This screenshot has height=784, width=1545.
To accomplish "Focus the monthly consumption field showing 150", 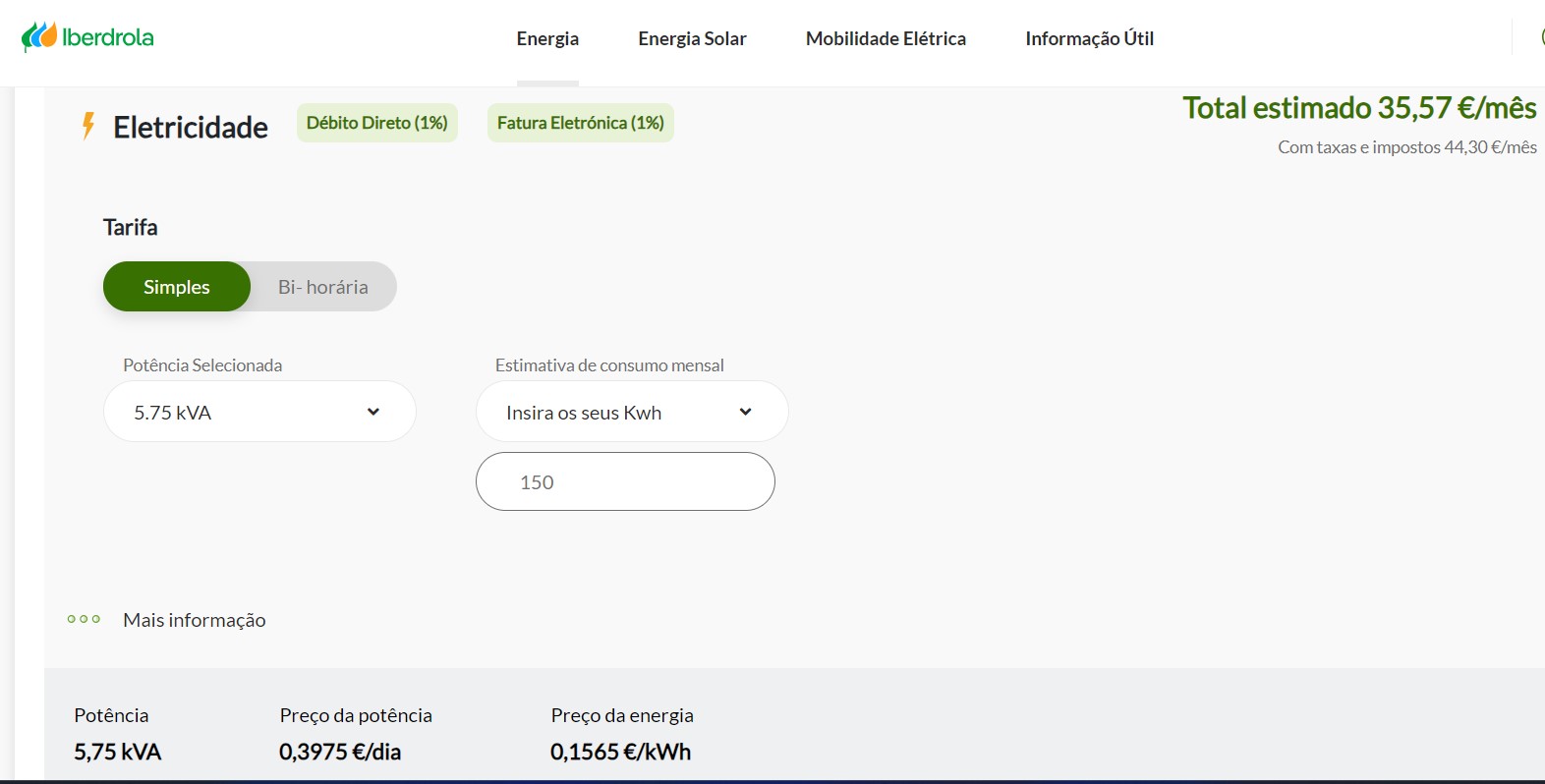I will point(625,481).
